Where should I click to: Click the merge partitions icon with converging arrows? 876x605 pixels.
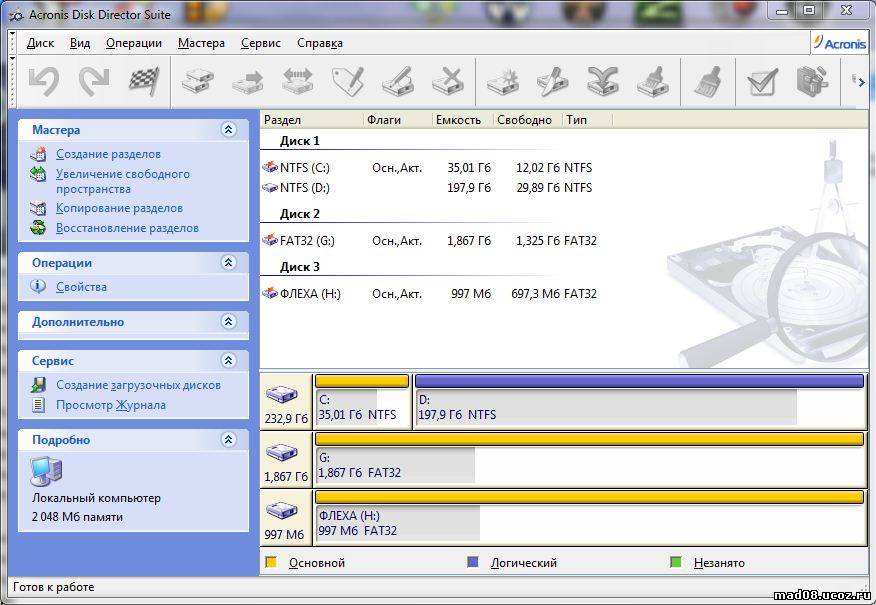(x=603, y=82)
